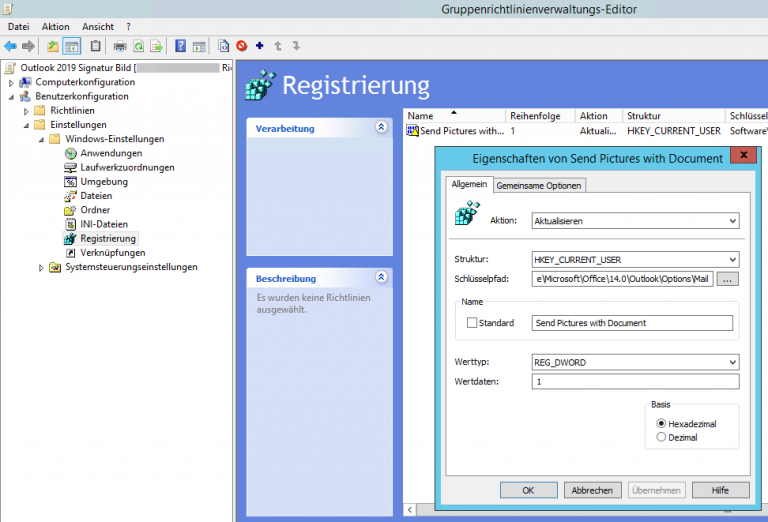
Task: Select the Hexadezimal radio button
Action: [661, 423]
